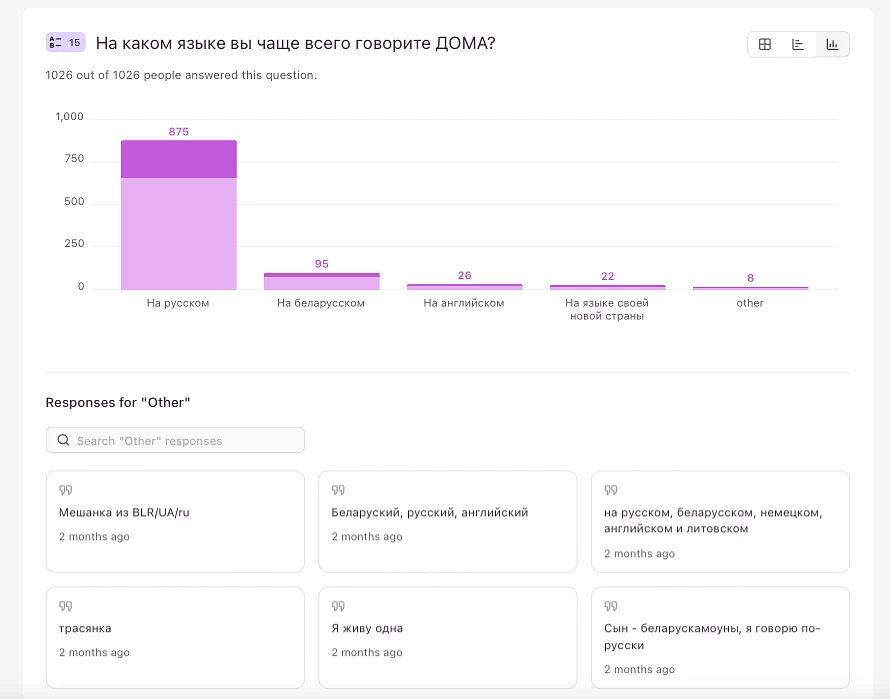
Task: Click the 875 value above first bar
Action: [179, 132]
